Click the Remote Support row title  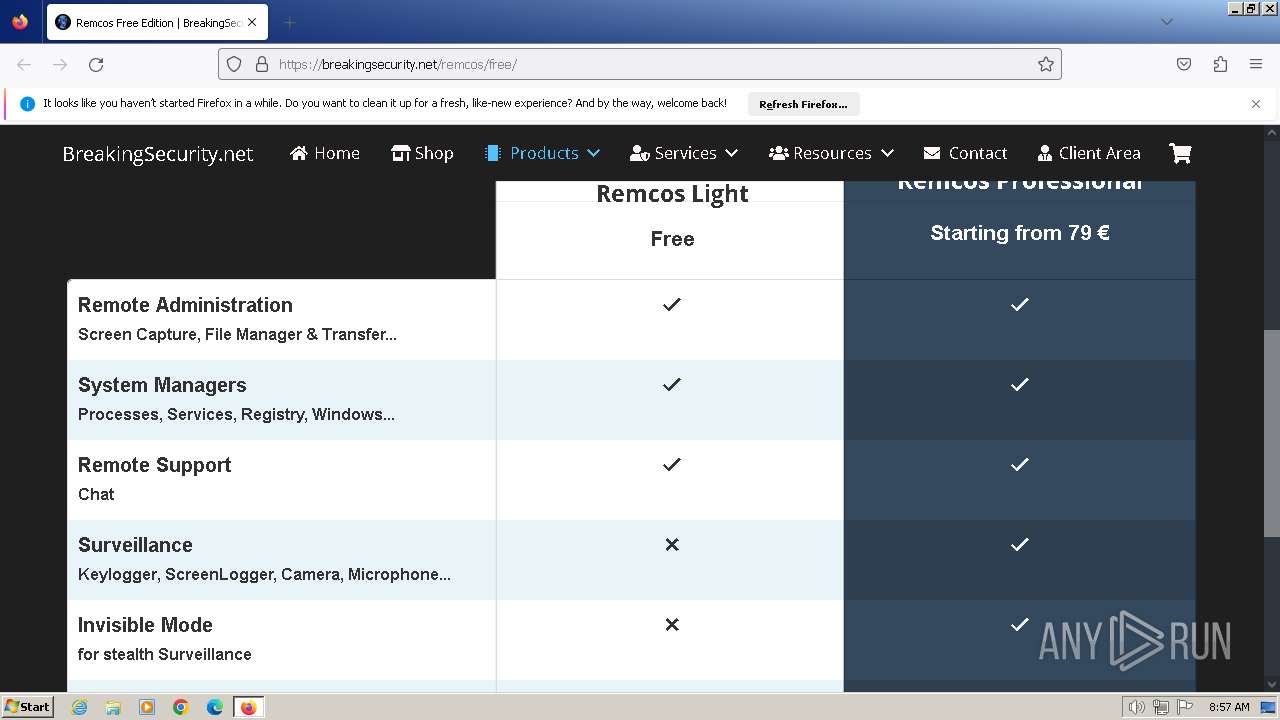point(154,465)
